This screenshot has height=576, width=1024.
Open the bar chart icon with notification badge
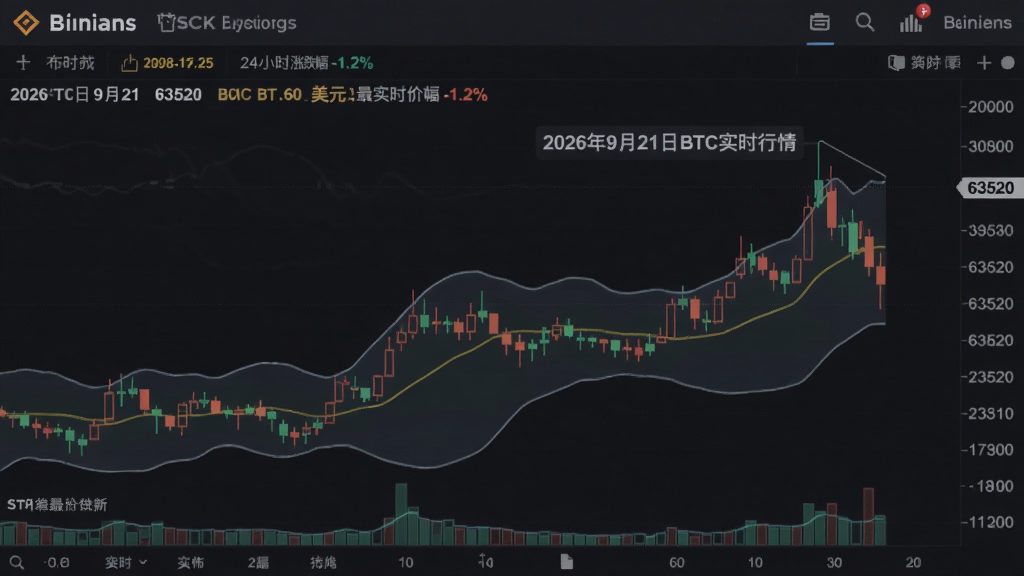pyautogui.click(x=914, y=20)
